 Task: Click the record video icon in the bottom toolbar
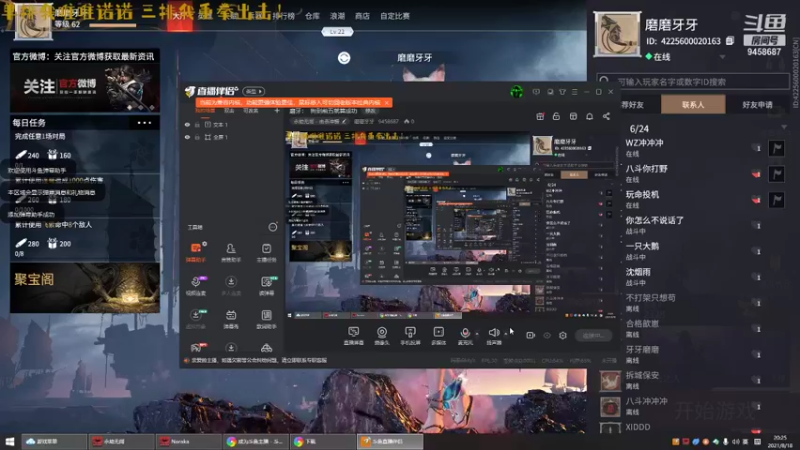click(531, 335)
